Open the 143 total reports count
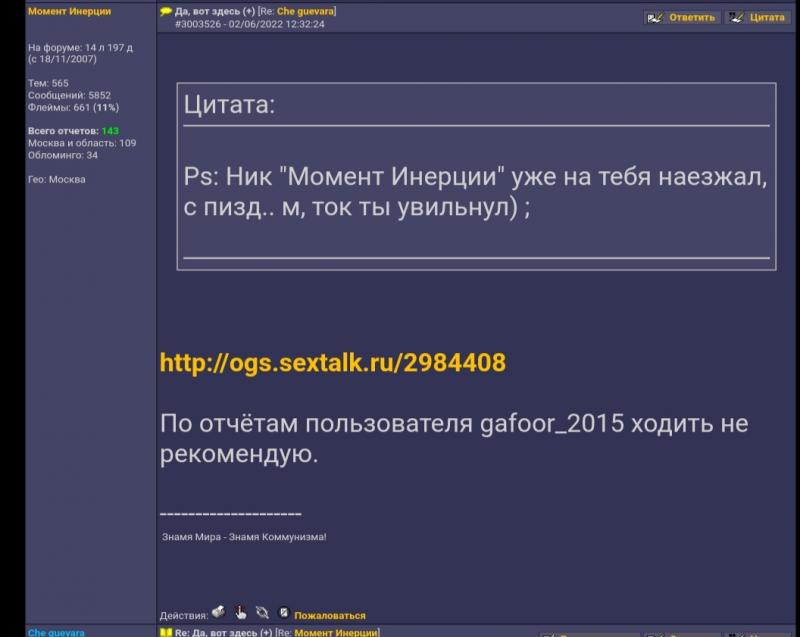 110,131
